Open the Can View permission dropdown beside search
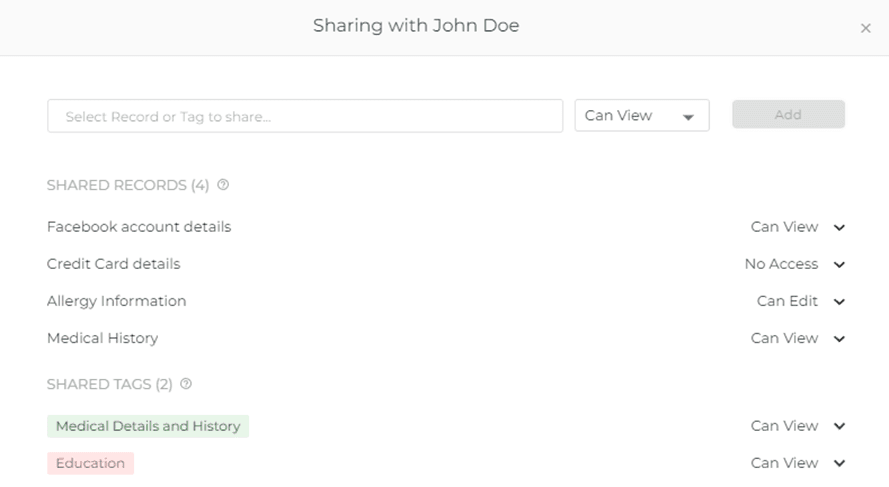 point(641,116)
